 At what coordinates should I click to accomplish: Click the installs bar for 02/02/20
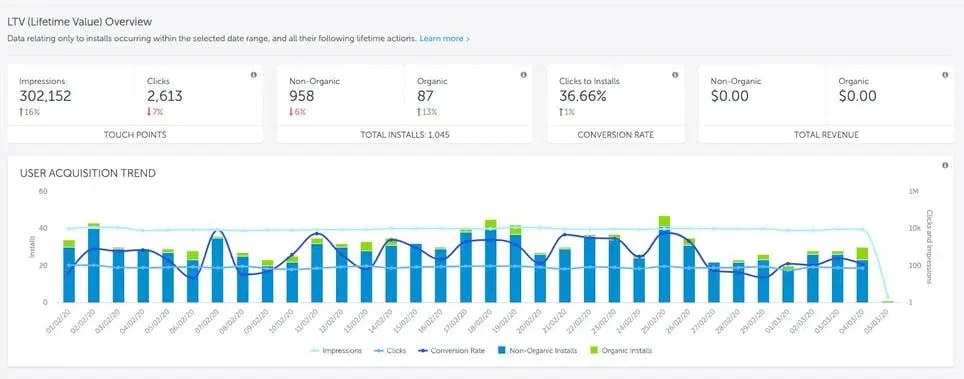[x=93, y=263]
